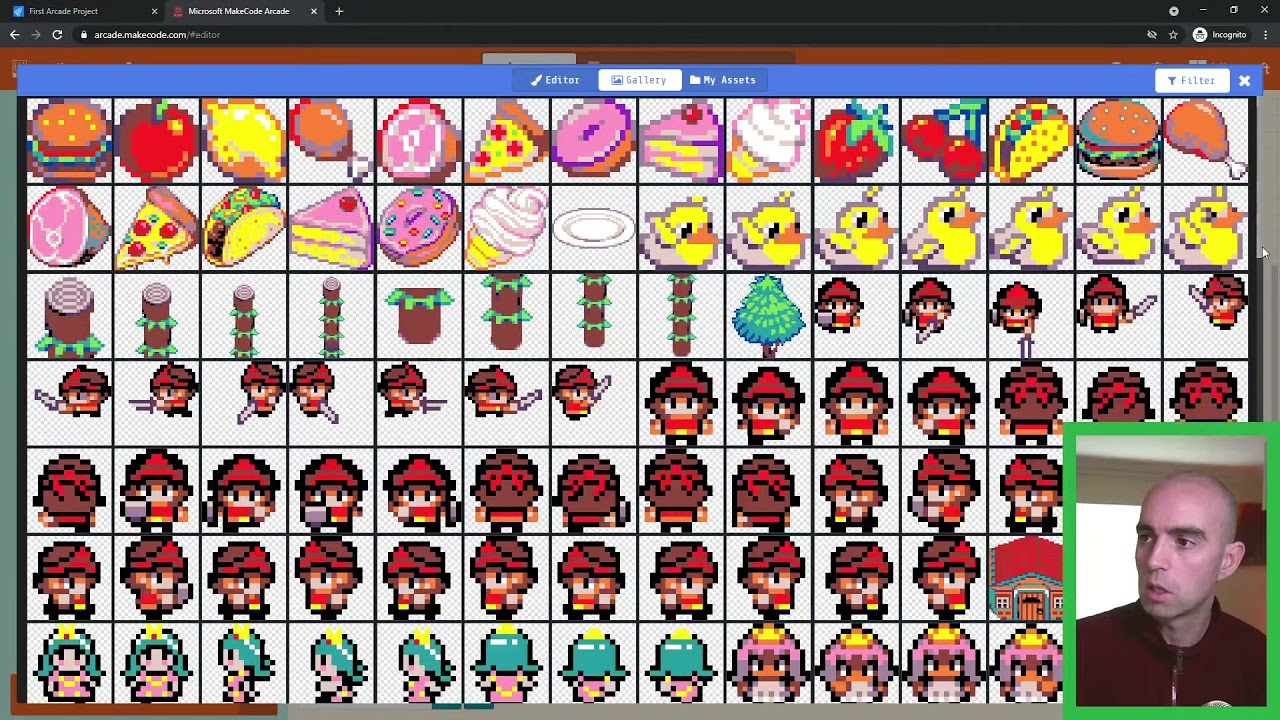Select the Microsoft MakeCode Arcade browser tab
This screenshot has height=720, width=1280.
238,11
